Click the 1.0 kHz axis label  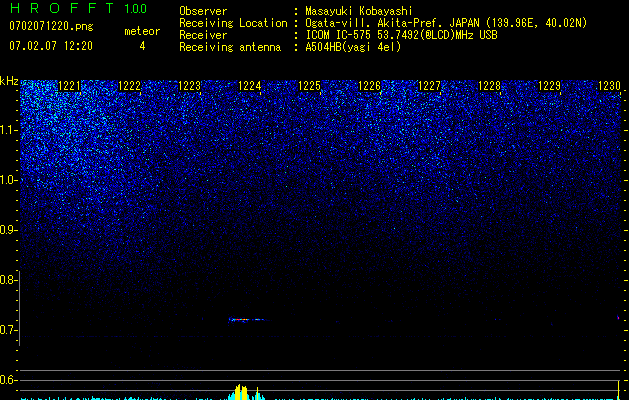[8, 180]
